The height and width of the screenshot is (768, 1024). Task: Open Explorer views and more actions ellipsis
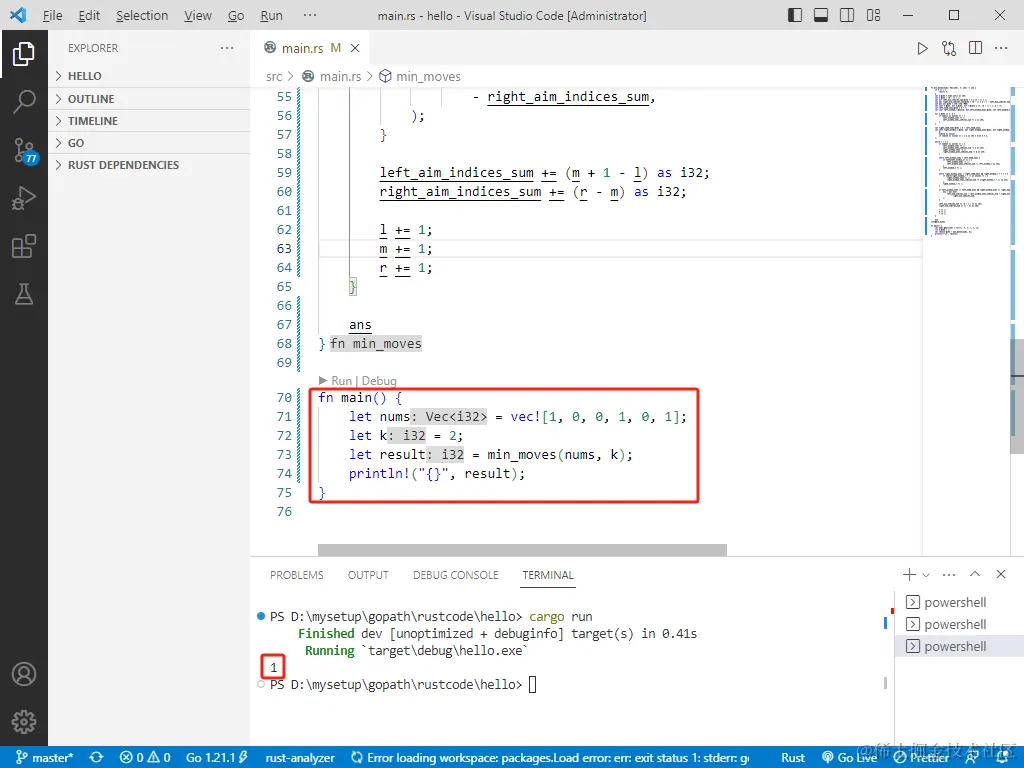(x=227, y=48)
